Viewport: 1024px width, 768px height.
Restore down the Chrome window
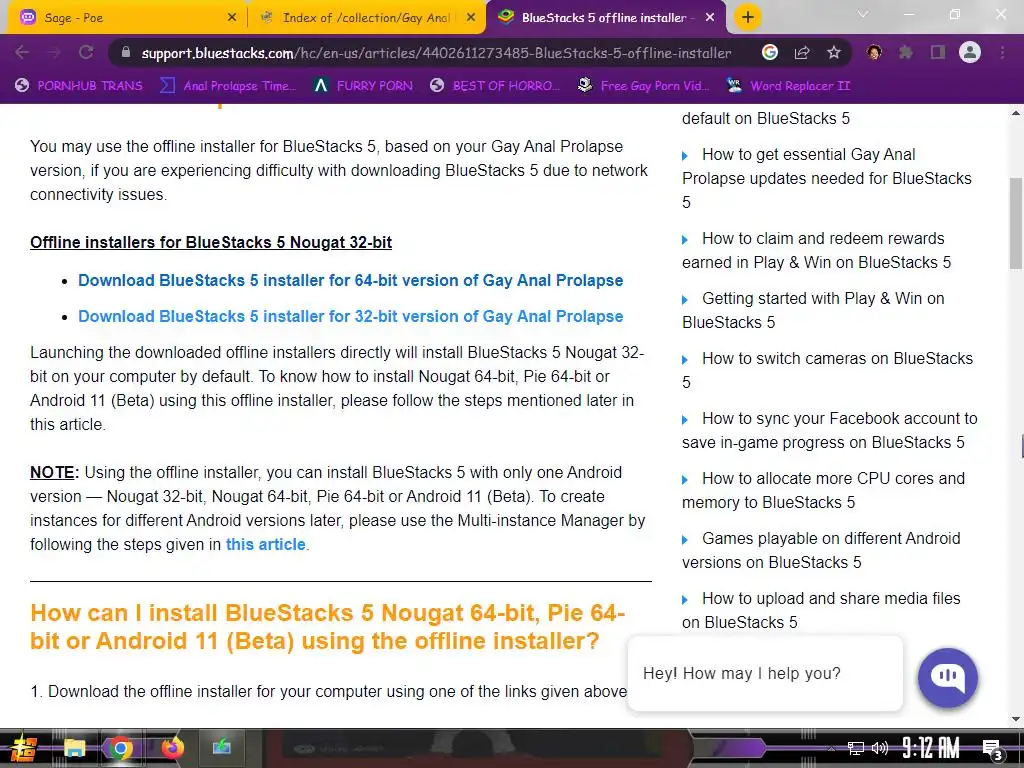click(955, 14)
